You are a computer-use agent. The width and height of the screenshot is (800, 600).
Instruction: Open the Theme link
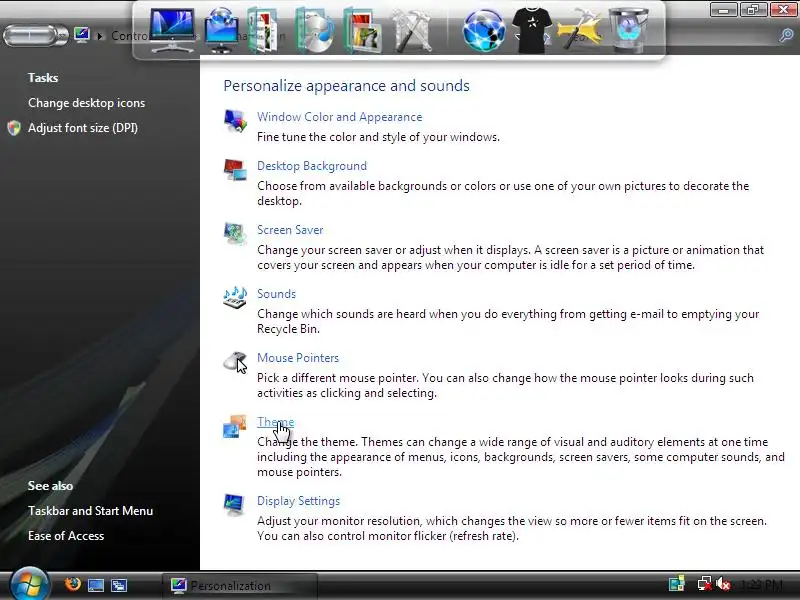tap(276, 422)
